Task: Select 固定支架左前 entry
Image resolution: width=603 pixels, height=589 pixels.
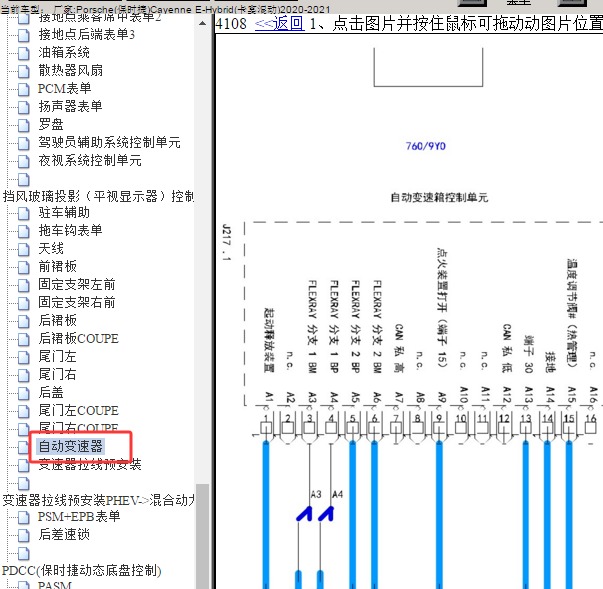Action: point(77,285)
